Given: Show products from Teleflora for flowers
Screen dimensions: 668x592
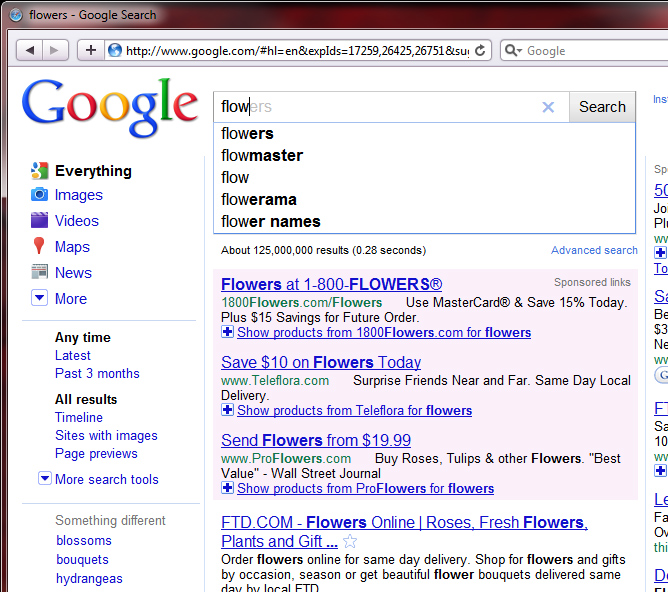Looking at the screenshot, I should (354, 410).
